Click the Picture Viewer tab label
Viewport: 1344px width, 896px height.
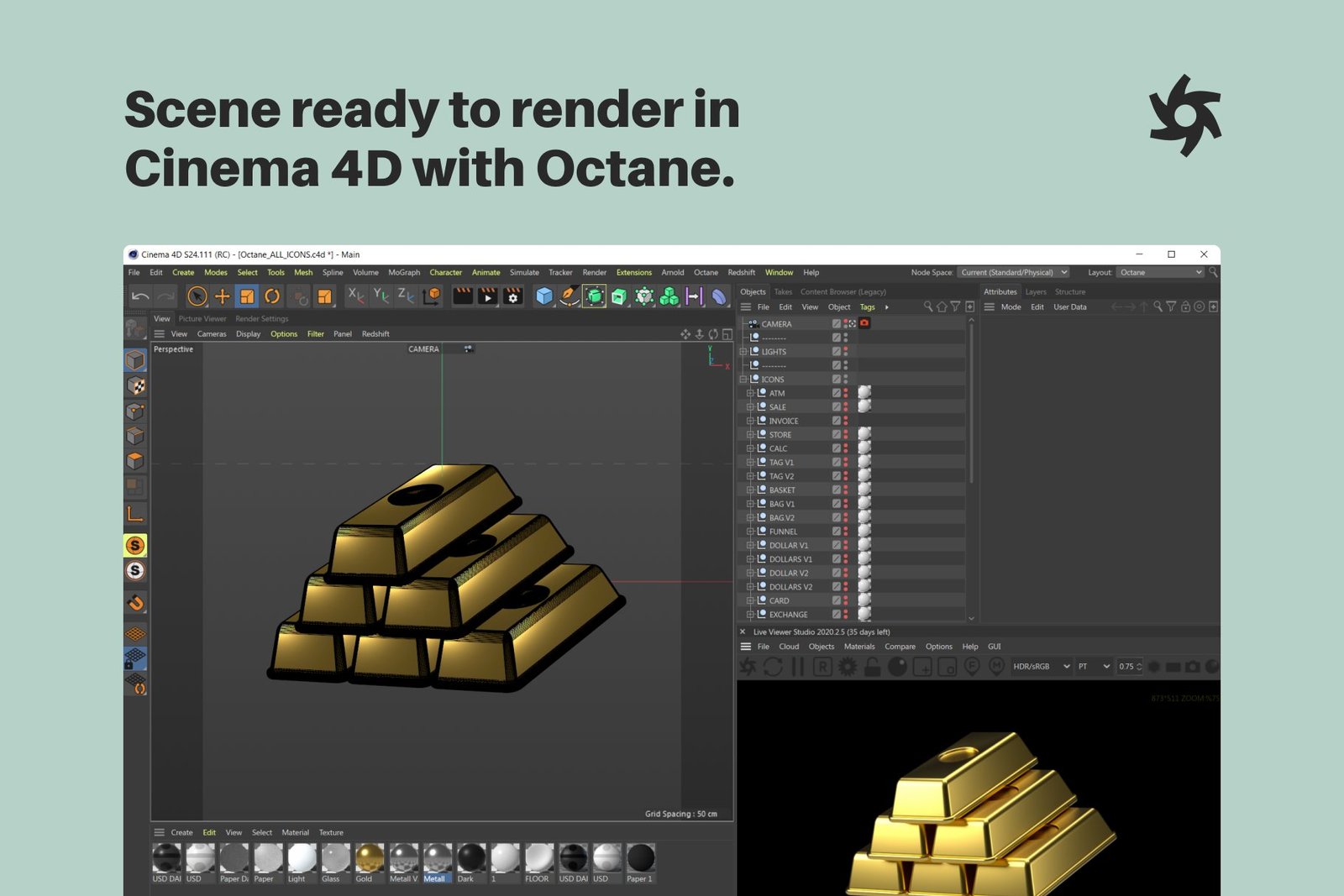point(202,319)
